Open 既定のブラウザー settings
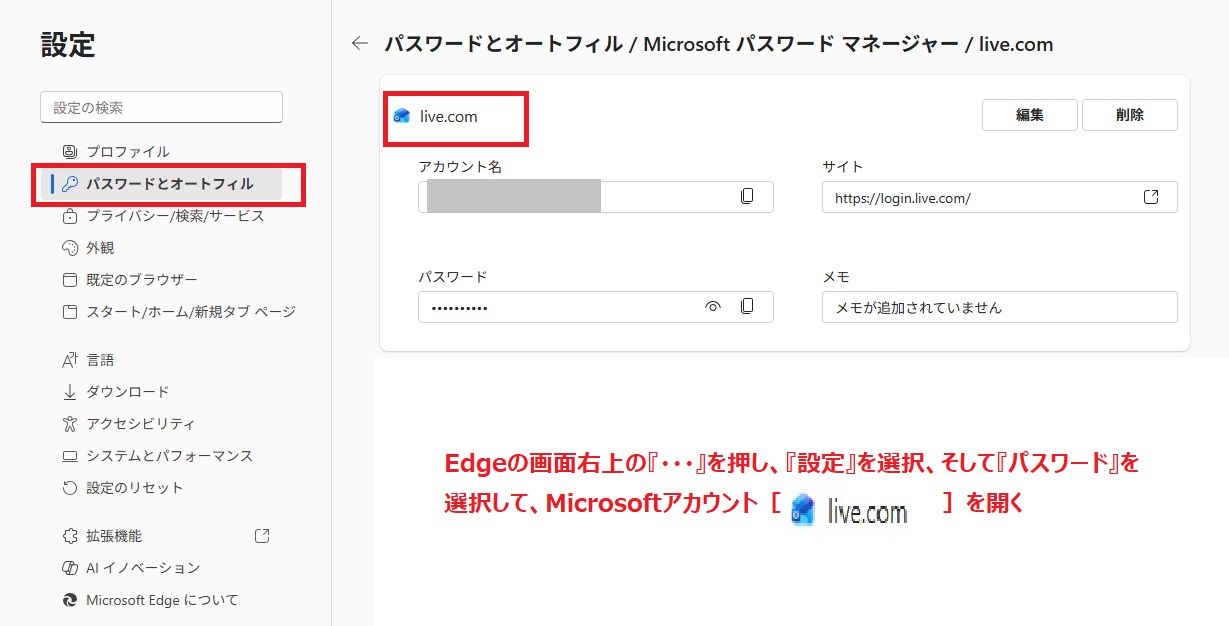The image size is (1229, 626). click(x=141, y=280)
